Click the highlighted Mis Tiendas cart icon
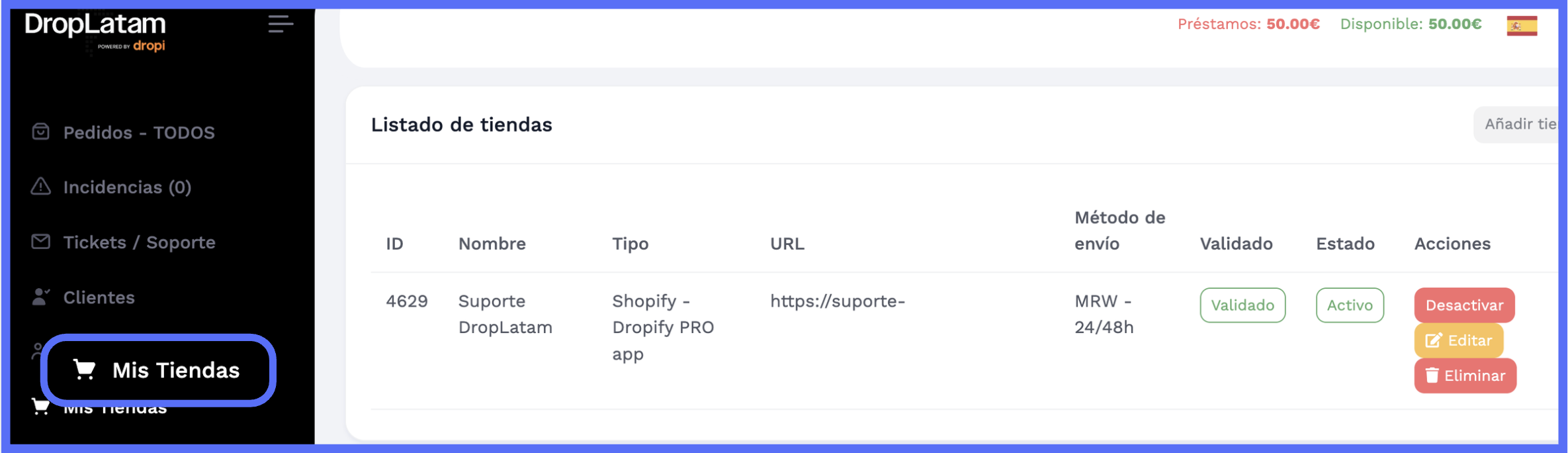Screen dimensions: 1568x453 pyautogui.click(x=85, y=370)
